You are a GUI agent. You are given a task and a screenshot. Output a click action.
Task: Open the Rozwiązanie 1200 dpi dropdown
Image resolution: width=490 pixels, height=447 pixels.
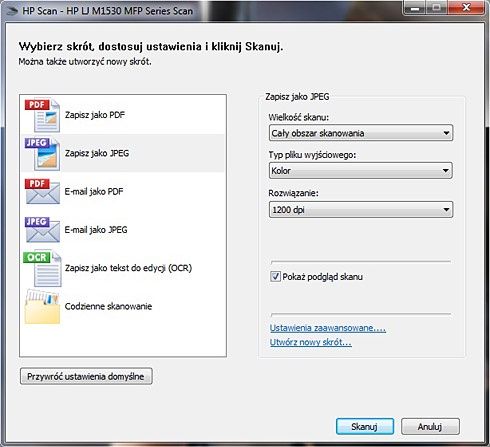coord(361,210)
